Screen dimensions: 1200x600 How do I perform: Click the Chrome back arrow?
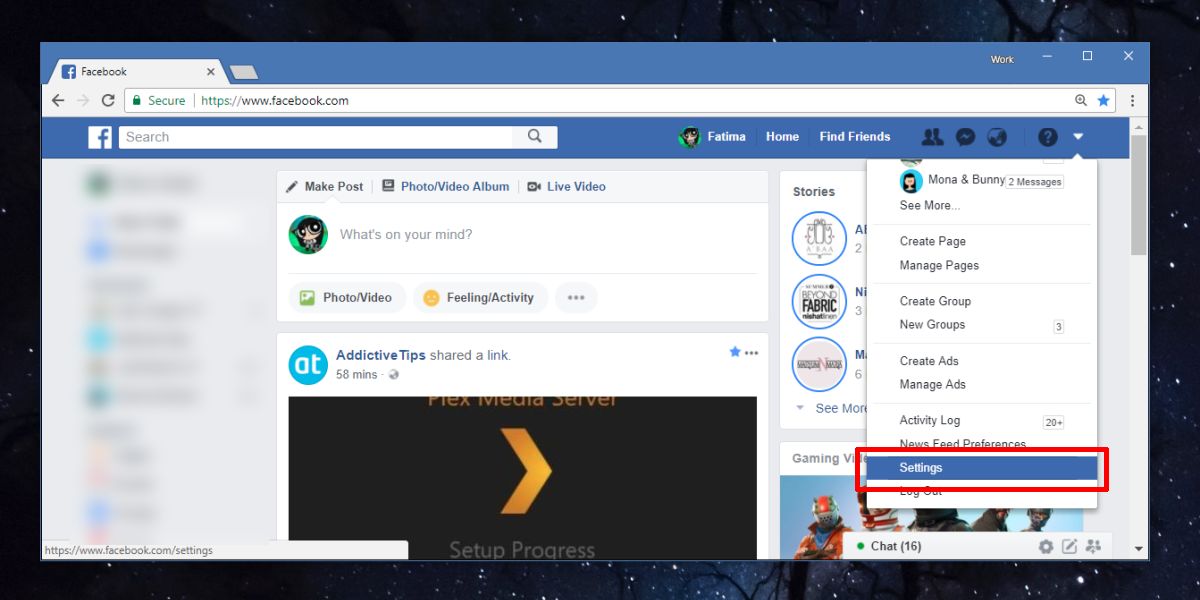(58, 100)
